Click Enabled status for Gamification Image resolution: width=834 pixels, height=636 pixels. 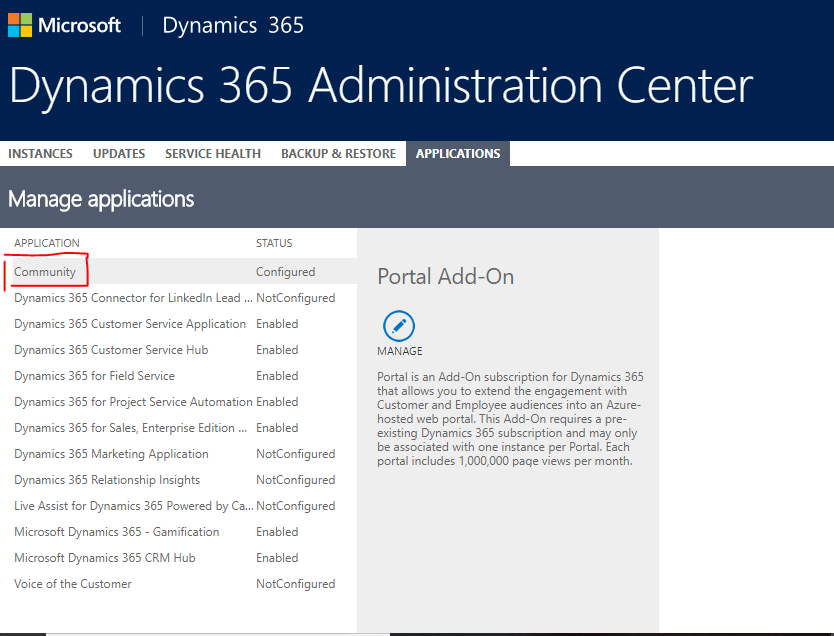277,532
